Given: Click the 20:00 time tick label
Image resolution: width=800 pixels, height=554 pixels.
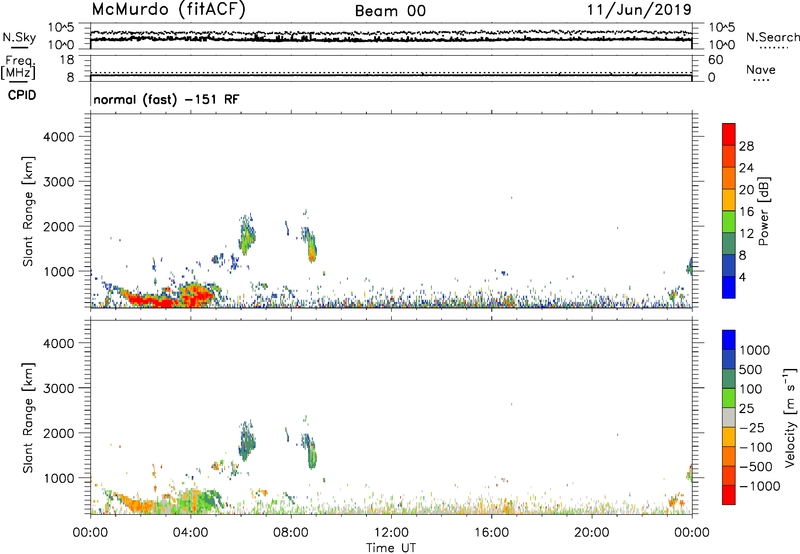Looking at the screenshot, I should [x=591, y=533].
